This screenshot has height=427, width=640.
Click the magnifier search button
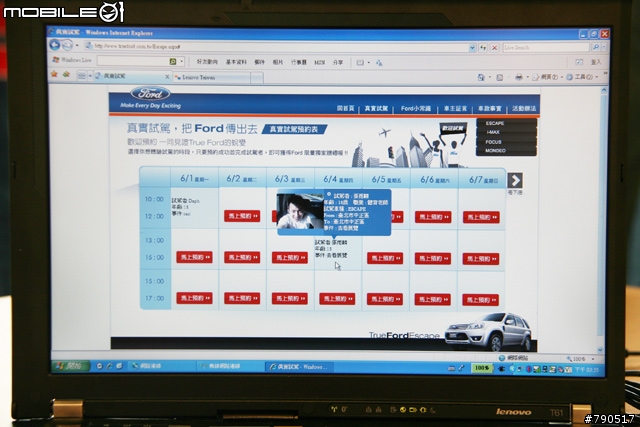click(x=596, y=47)
